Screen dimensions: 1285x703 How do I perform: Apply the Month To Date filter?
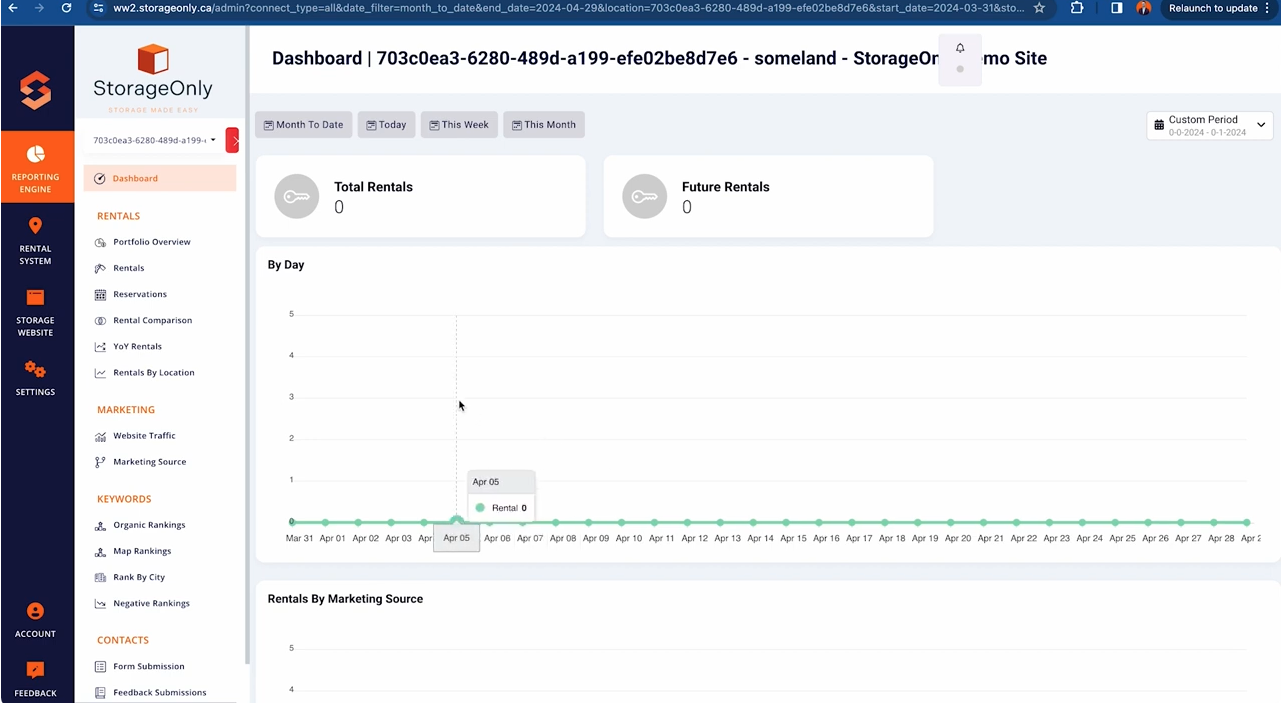(303, 125)
